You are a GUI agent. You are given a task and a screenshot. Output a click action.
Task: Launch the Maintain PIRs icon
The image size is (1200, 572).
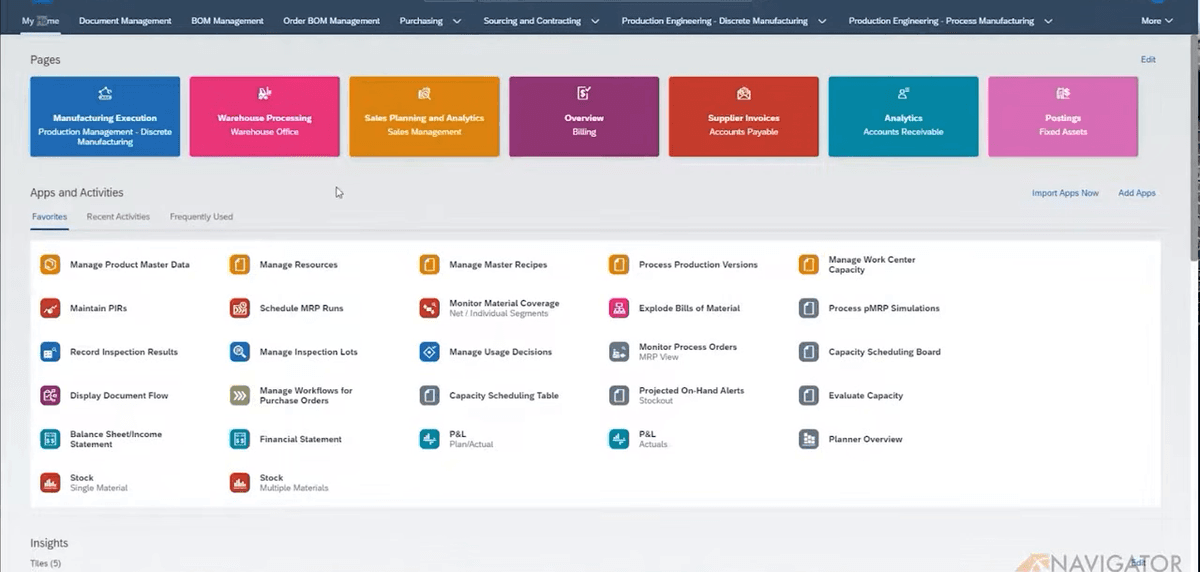[x=50, y=308]
